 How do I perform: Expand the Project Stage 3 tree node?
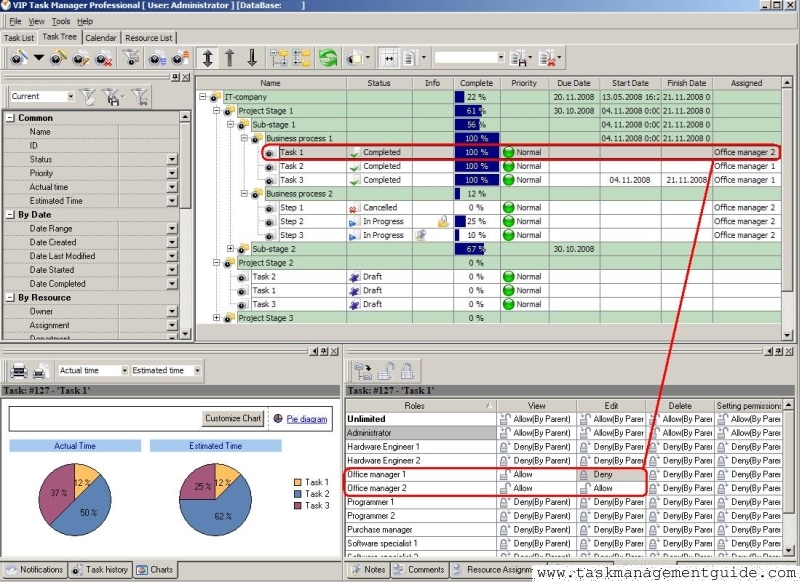click(x=217, y=318)
